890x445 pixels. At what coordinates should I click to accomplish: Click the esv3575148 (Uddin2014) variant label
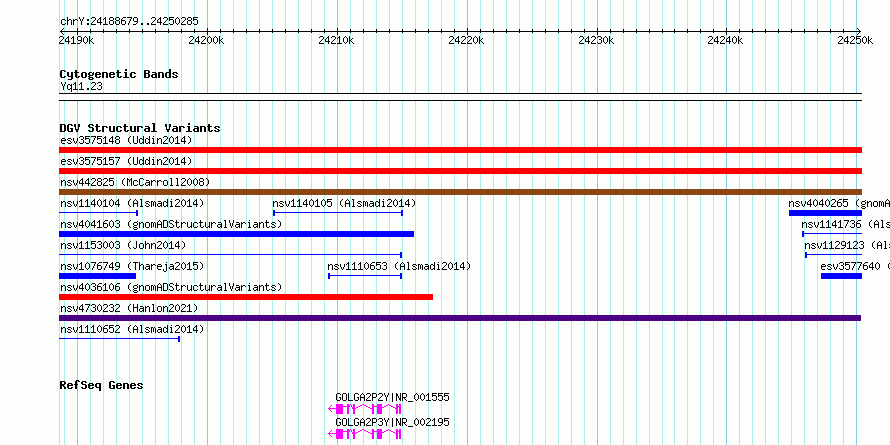tap(126, 140)
